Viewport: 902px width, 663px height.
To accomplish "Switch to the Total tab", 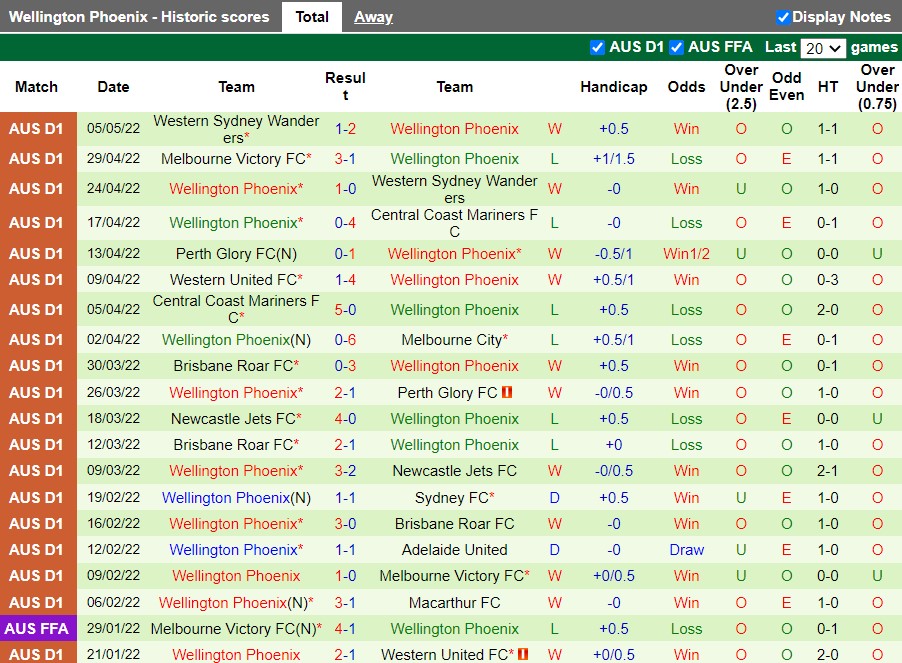I will (312, 17).
